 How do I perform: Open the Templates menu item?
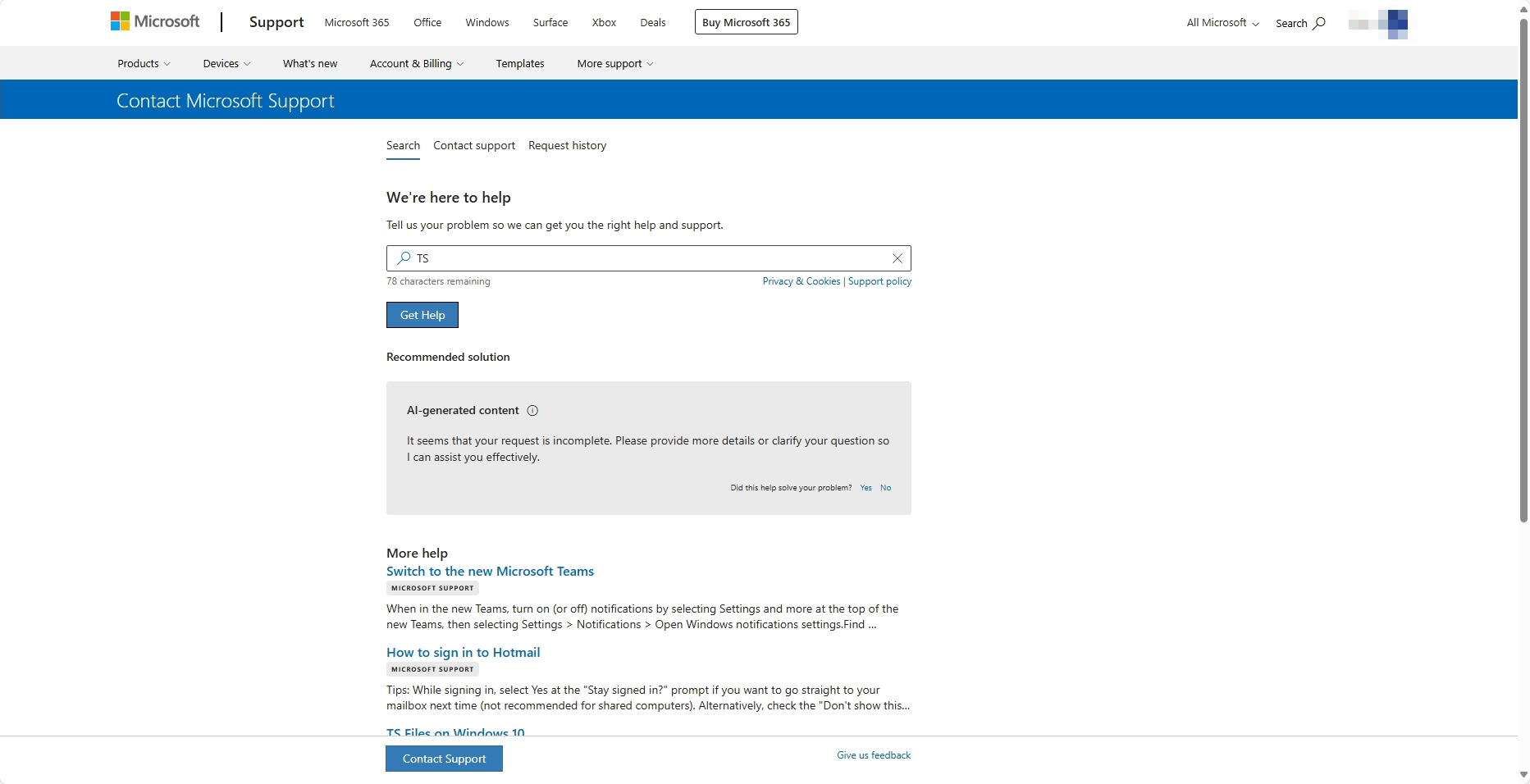(520, 63)
